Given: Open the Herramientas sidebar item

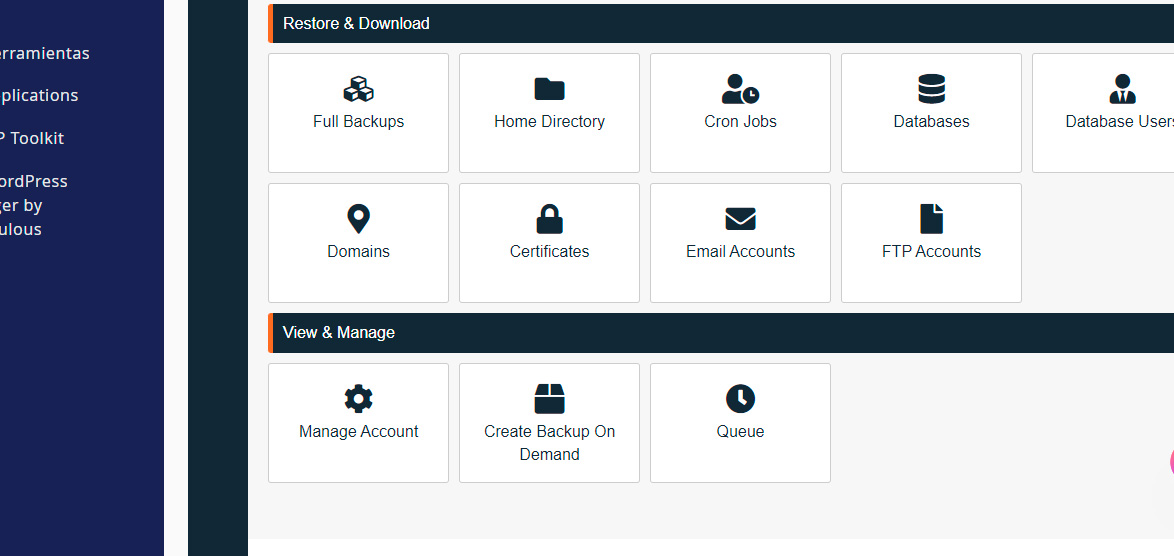Looking at the screenshot, I should [x=44, y=53].
